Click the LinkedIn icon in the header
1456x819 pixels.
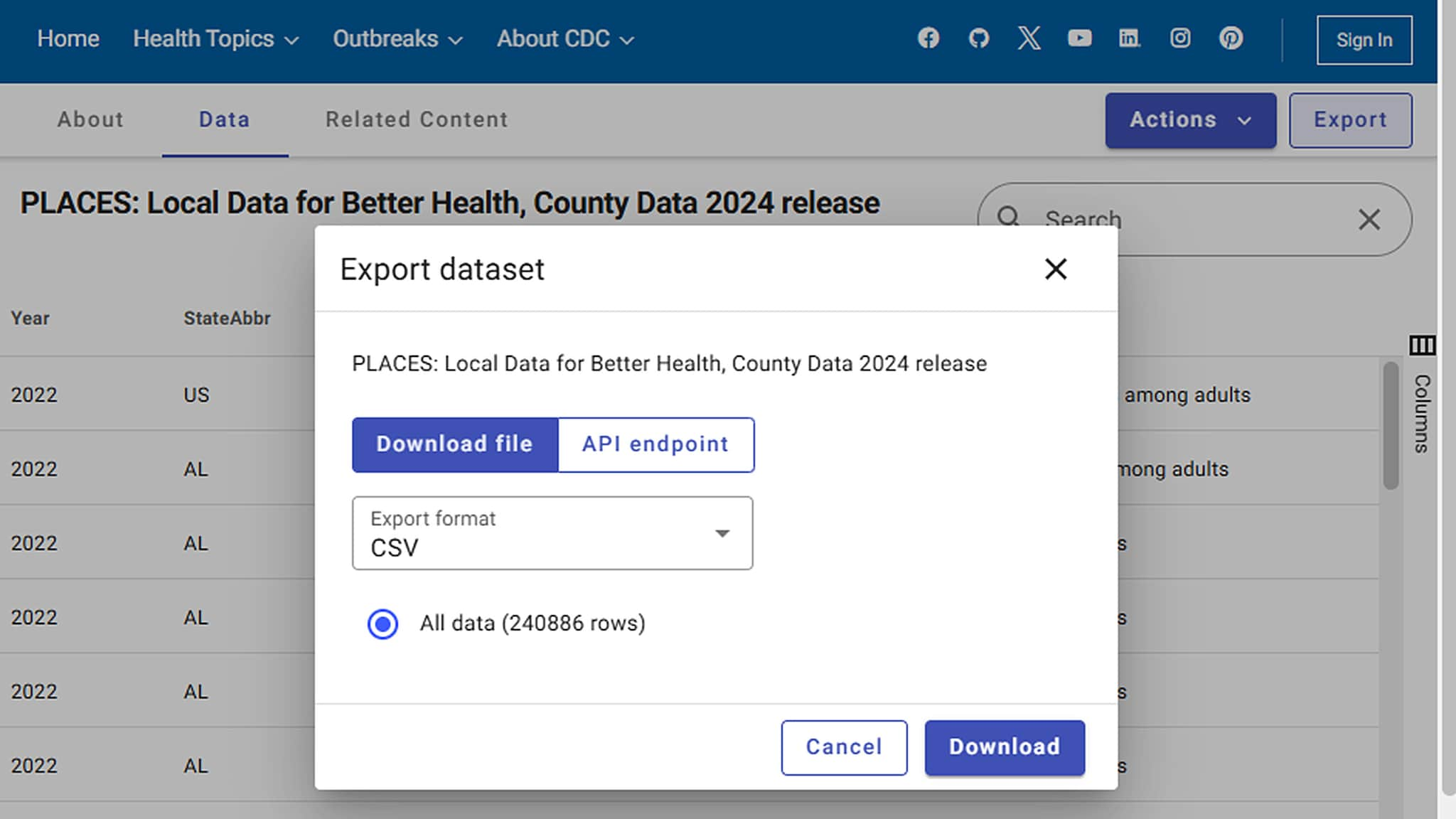click(x=1129, y=38)
